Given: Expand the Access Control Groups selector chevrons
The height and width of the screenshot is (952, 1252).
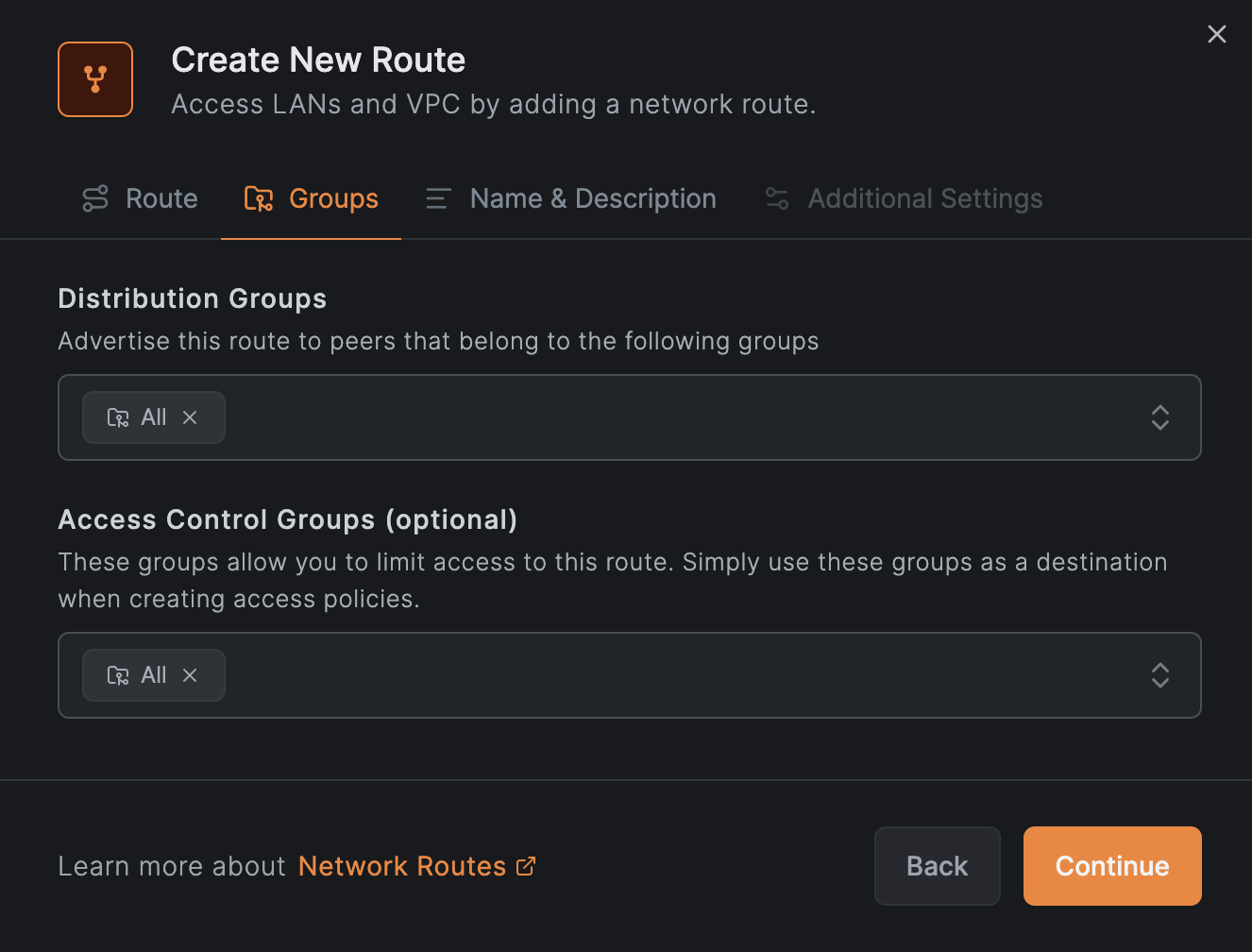Looking at the screenshot, I should 1160,675.
